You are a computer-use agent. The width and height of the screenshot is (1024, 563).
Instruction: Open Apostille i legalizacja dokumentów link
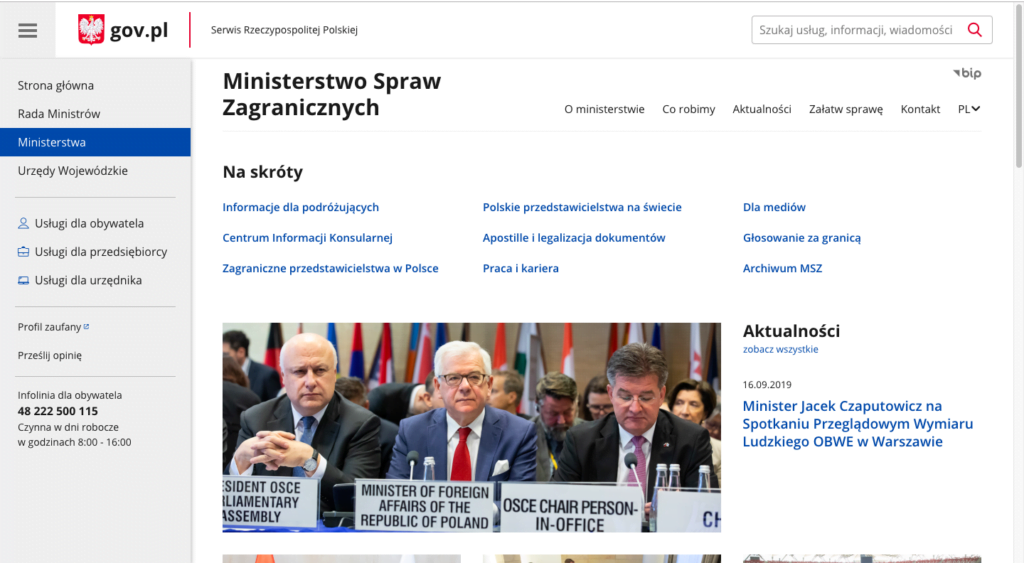(574, 238)
